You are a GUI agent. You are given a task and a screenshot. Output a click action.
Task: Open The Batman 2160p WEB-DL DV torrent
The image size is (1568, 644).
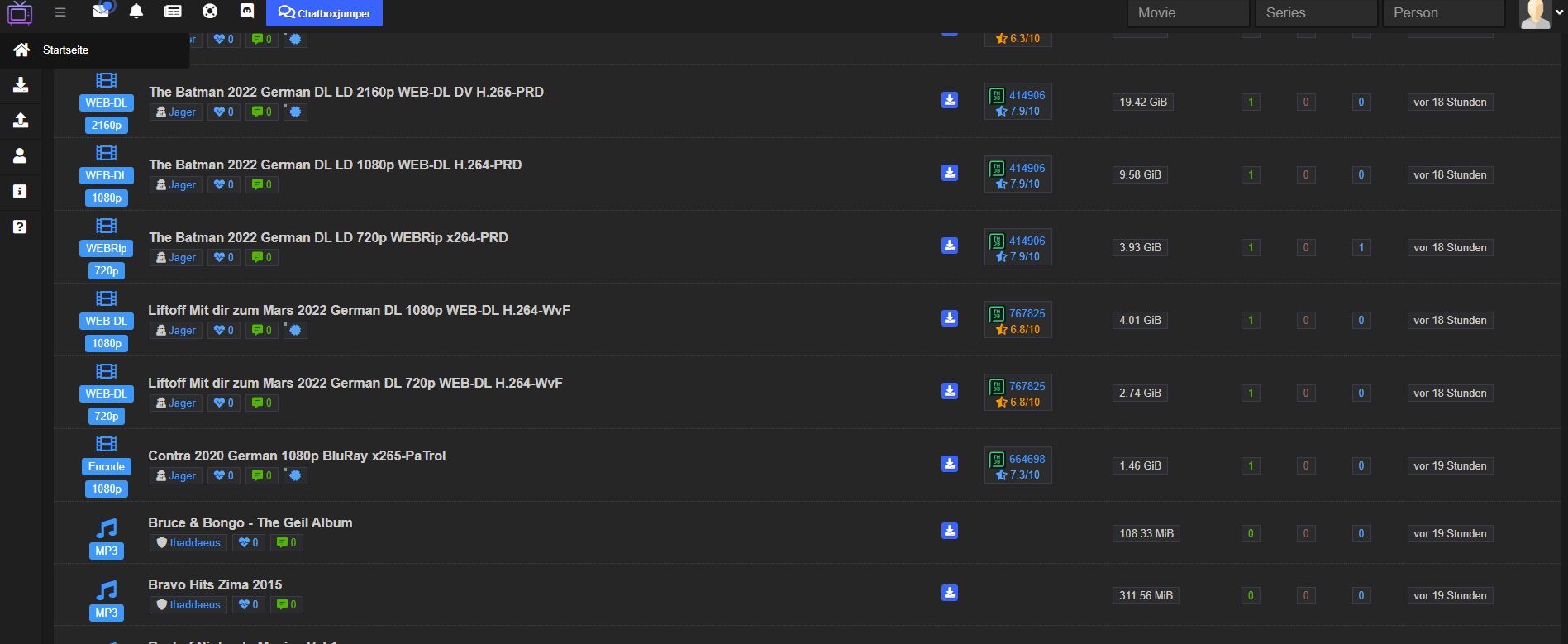pos(346,92)
